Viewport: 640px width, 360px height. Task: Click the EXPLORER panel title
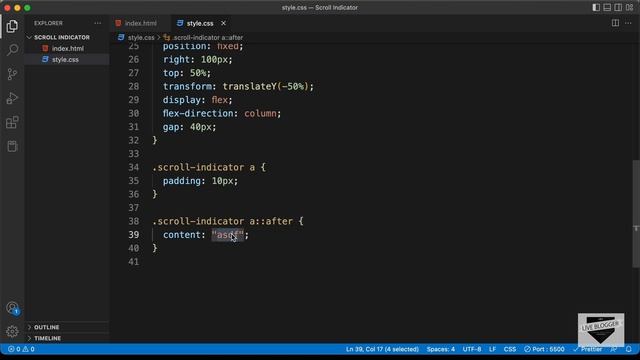(48, 23)
